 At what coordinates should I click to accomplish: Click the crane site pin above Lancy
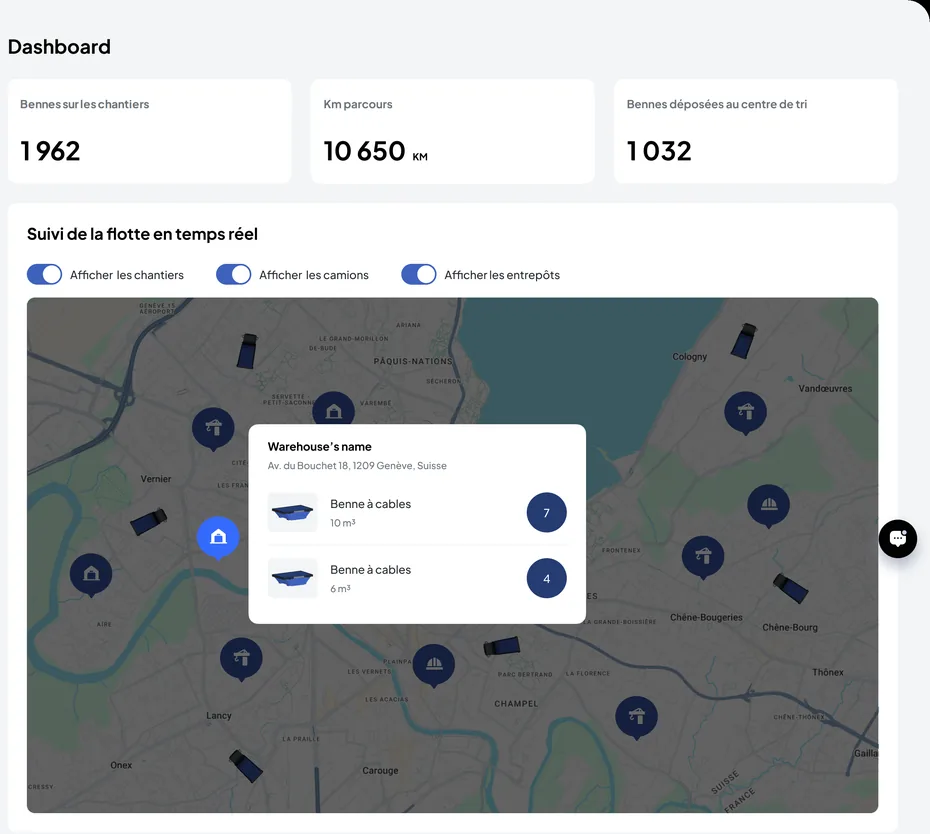click(241, 659)
